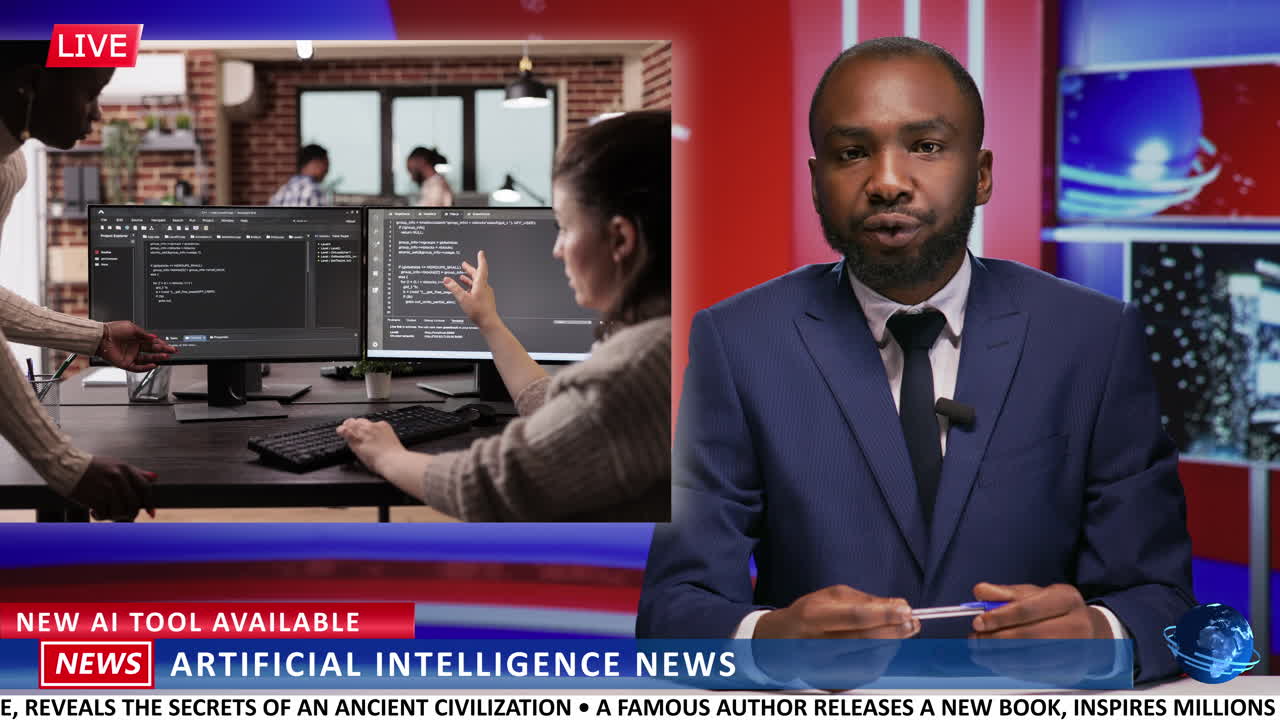1280x720 pixels.
Task: Click the Tasks view icon in the bottom panel
Action: (x=171, y=337)
